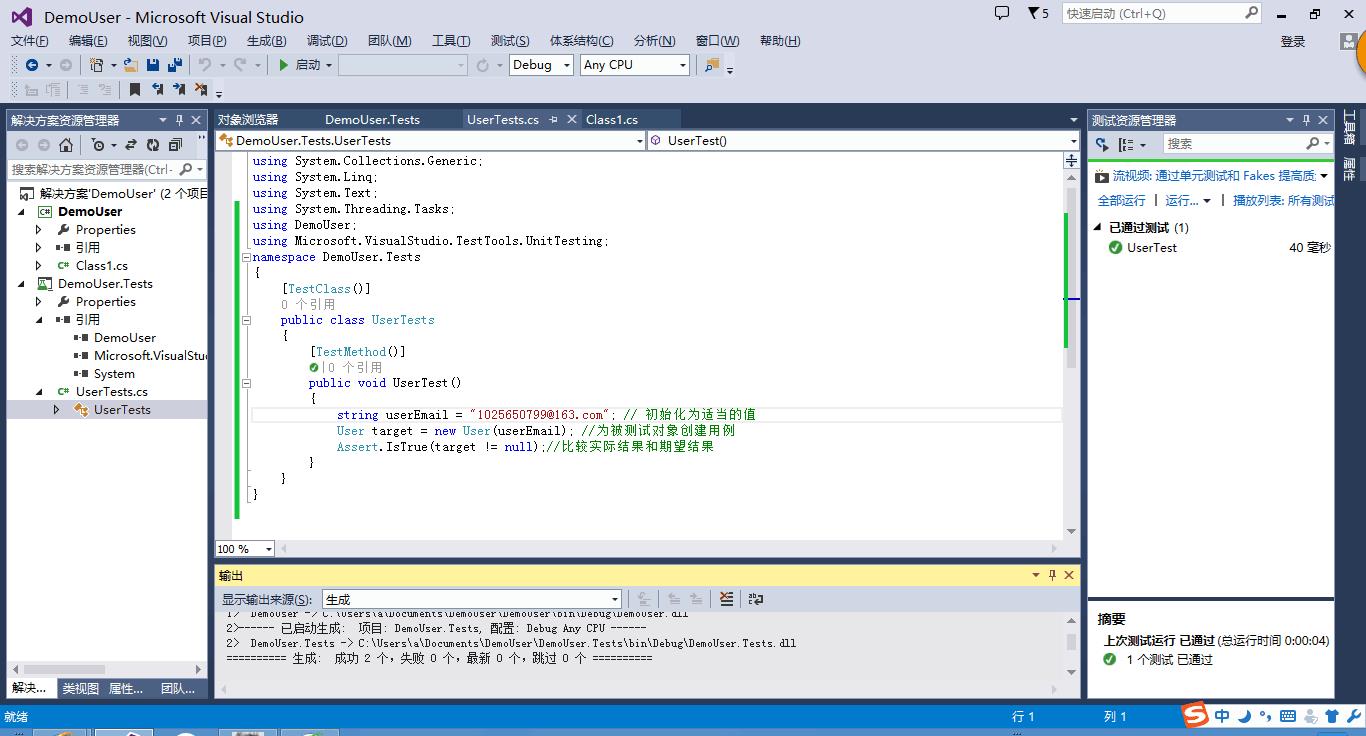This screenshot has width=1366, height=736.
Task: Open the output source dropdown showing 生成
Action: click(x=472, y=599)
